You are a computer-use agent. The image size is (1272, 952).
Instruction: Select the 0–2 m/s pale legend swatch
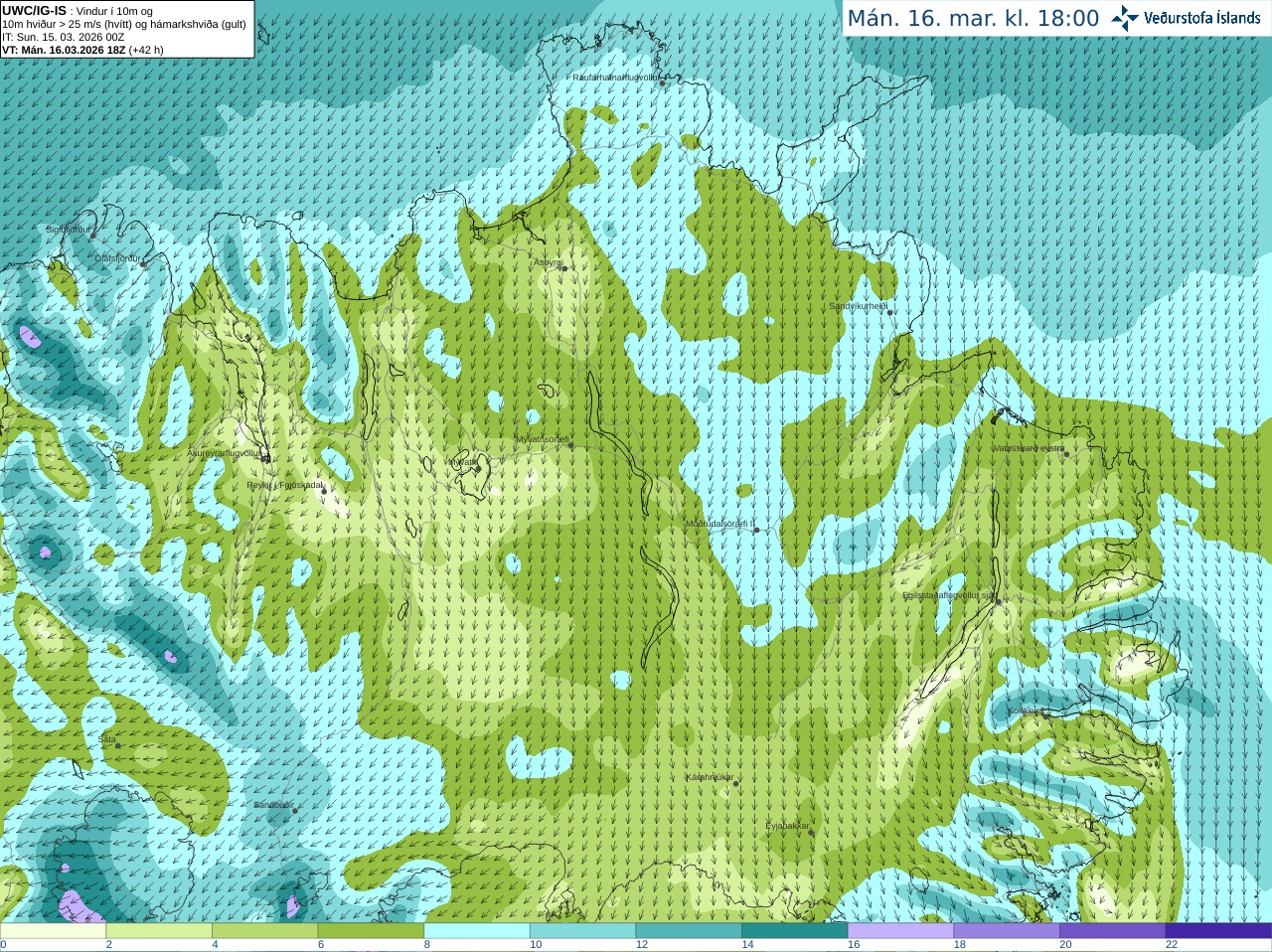coord(53,931)
